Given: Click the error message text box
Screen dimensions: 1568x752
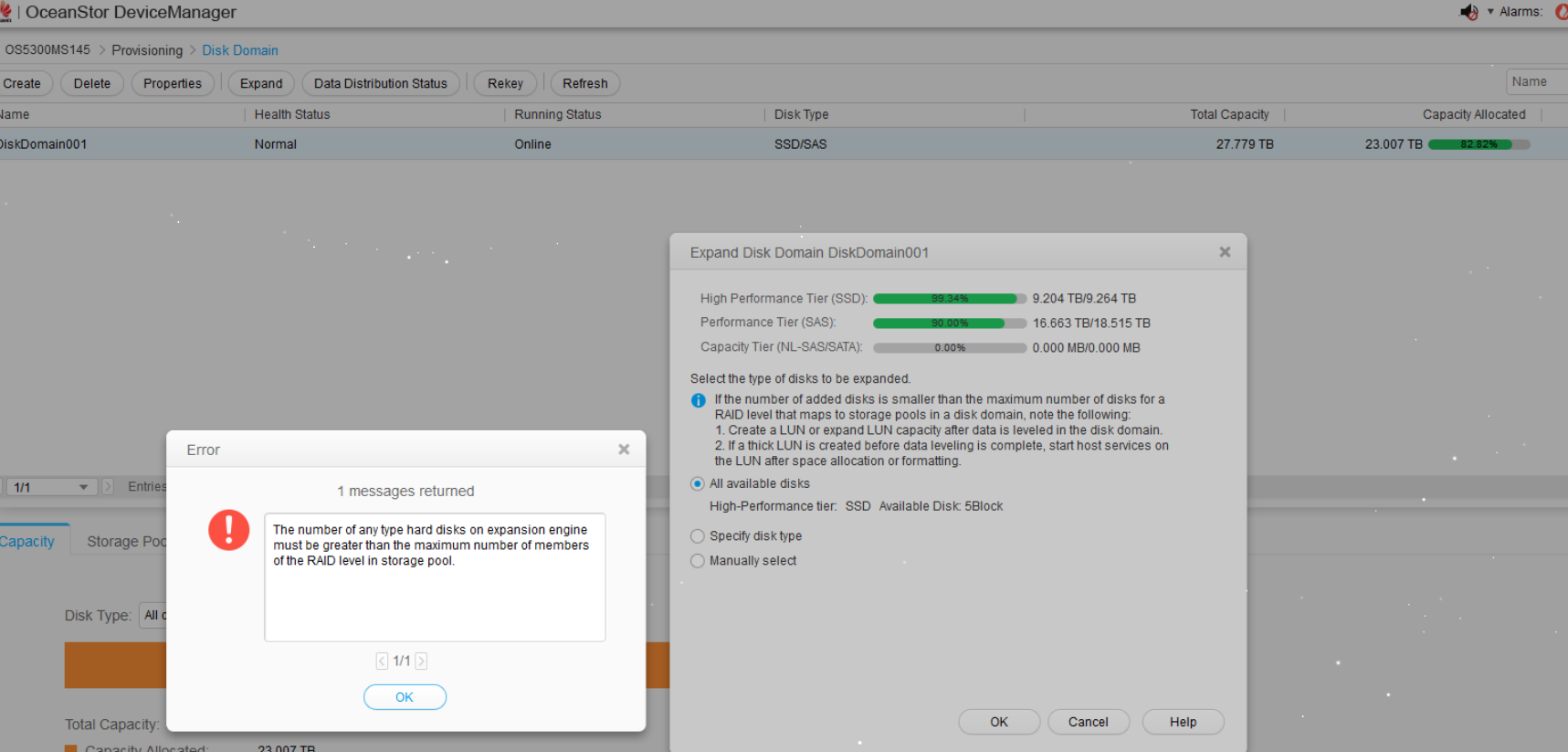Looking at the screenshot, I should tap(435, 577).
